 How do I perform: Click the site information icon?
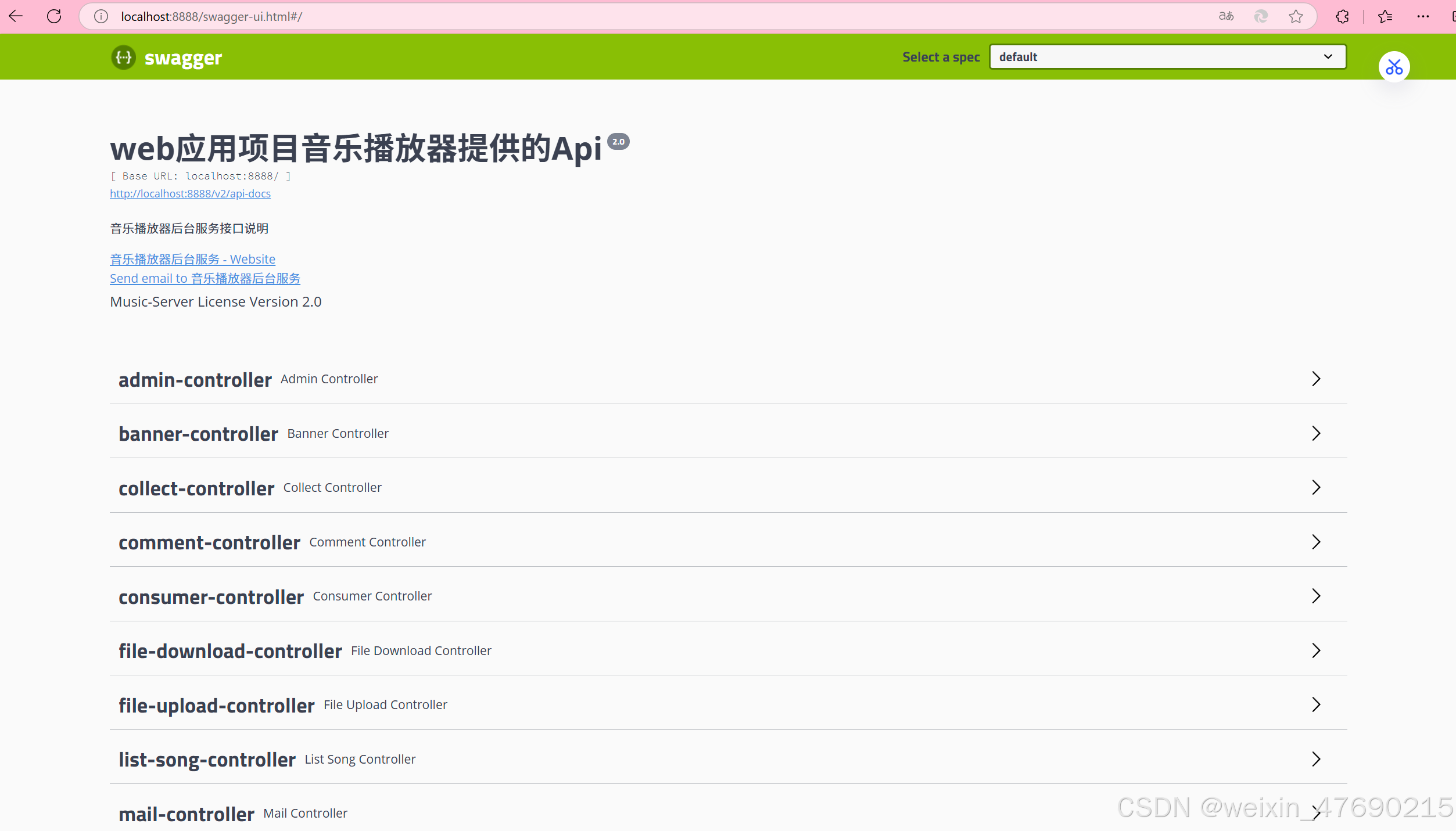(101, 16)
